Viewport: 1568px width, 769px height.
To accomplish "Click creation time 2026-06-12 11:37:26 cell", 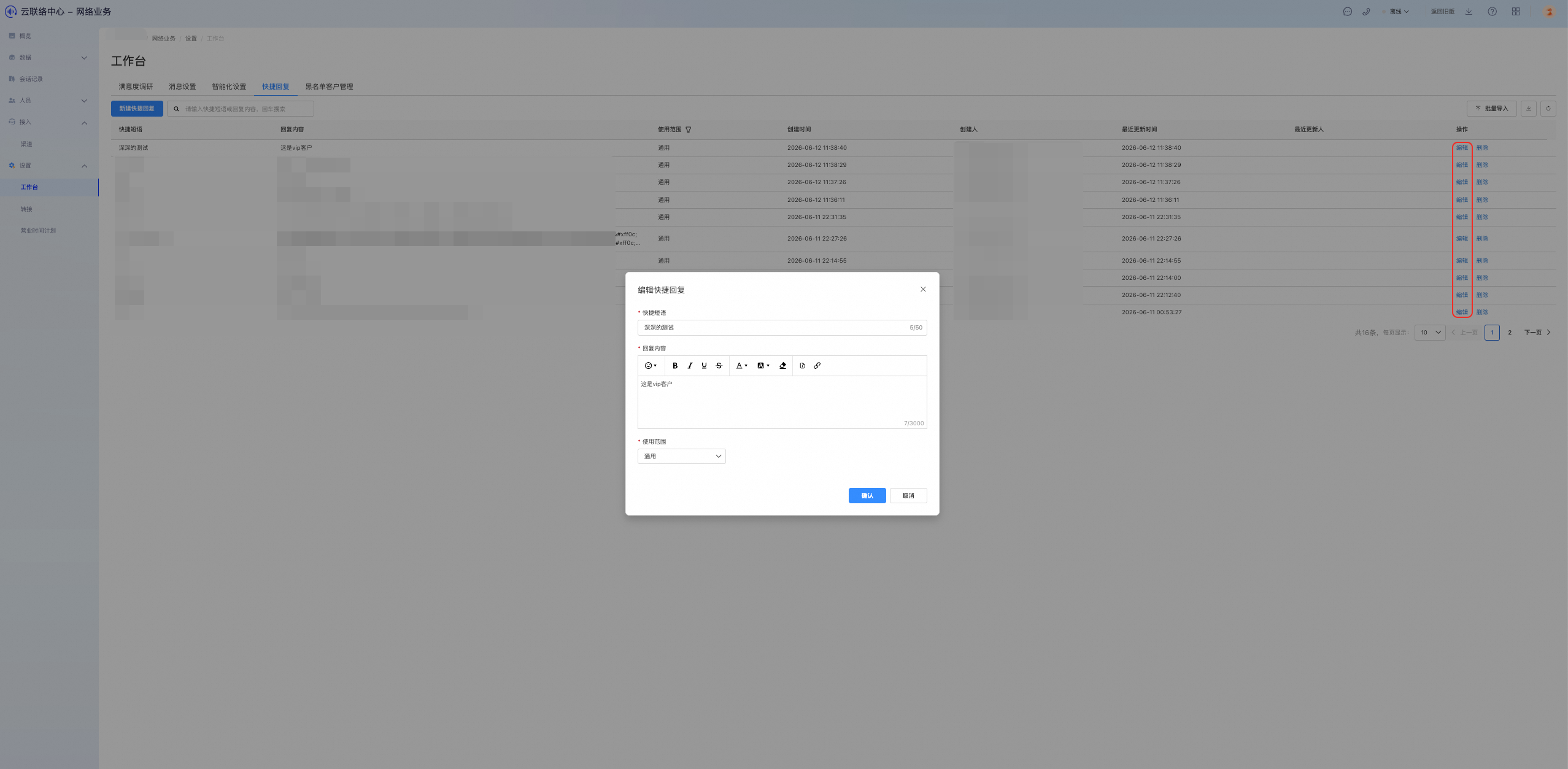I will [817, 182].
